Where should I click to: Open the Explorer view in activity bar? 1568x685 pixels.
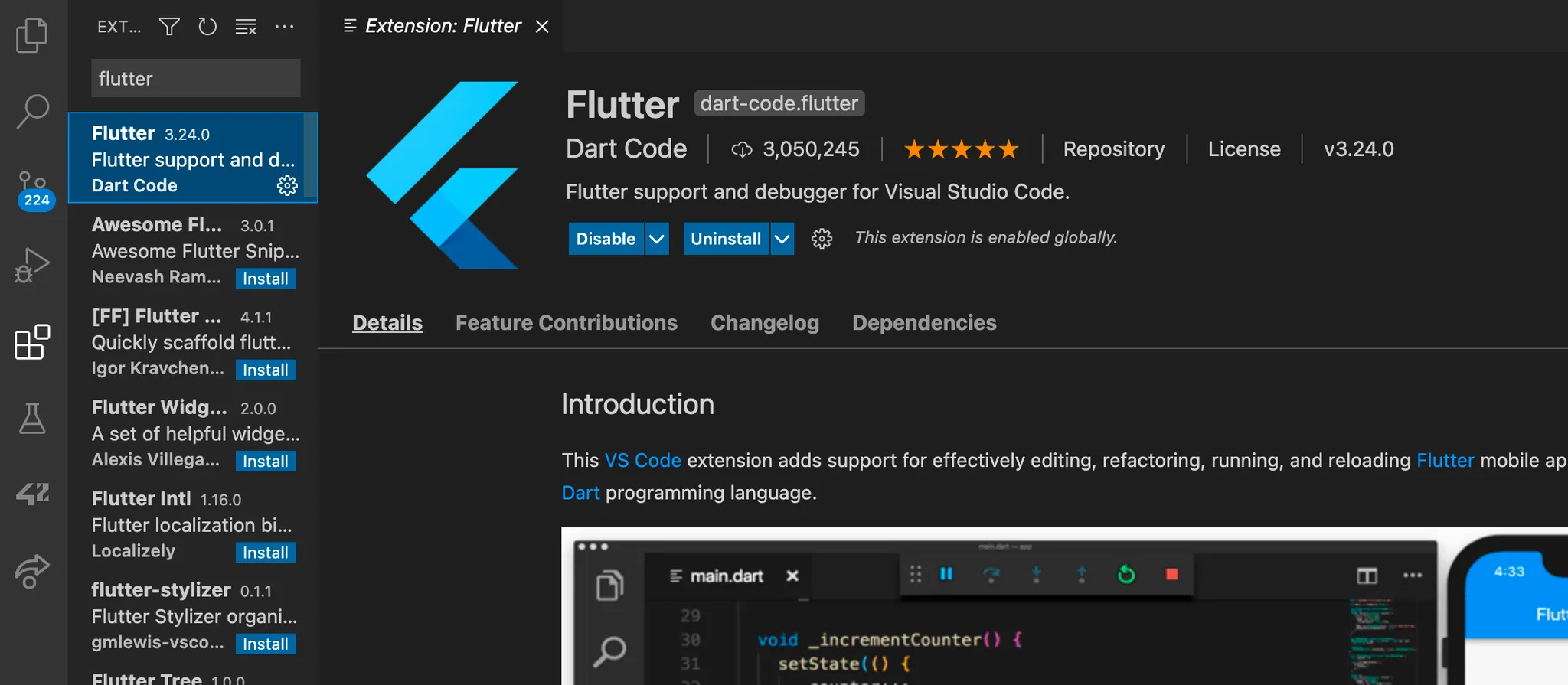pos(32,35)
